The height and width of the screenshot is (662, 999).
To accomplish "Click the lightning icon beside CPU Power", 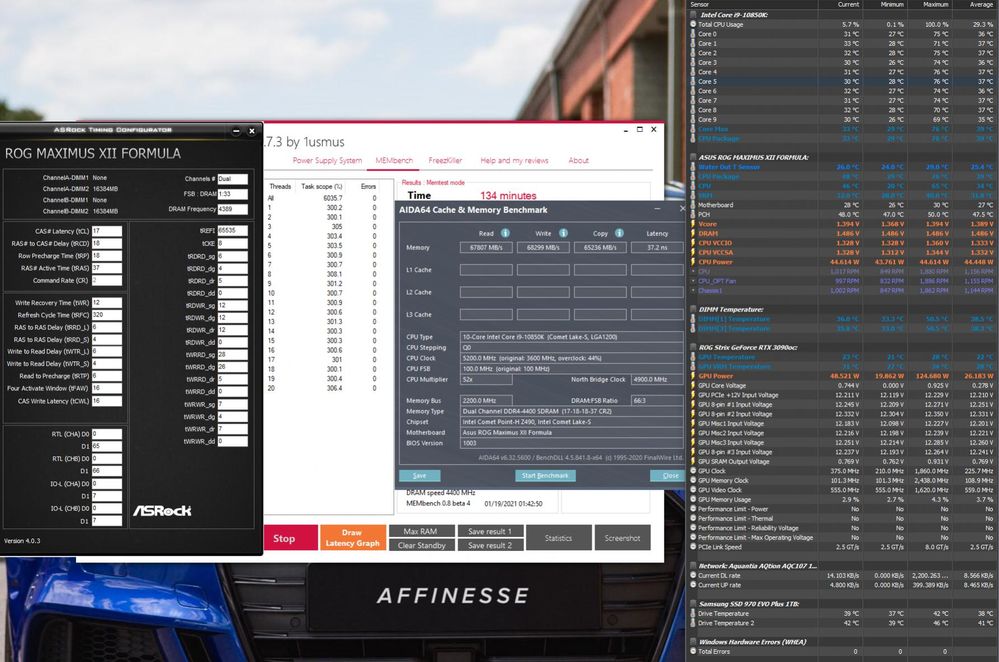I will [x=693, y=262].
